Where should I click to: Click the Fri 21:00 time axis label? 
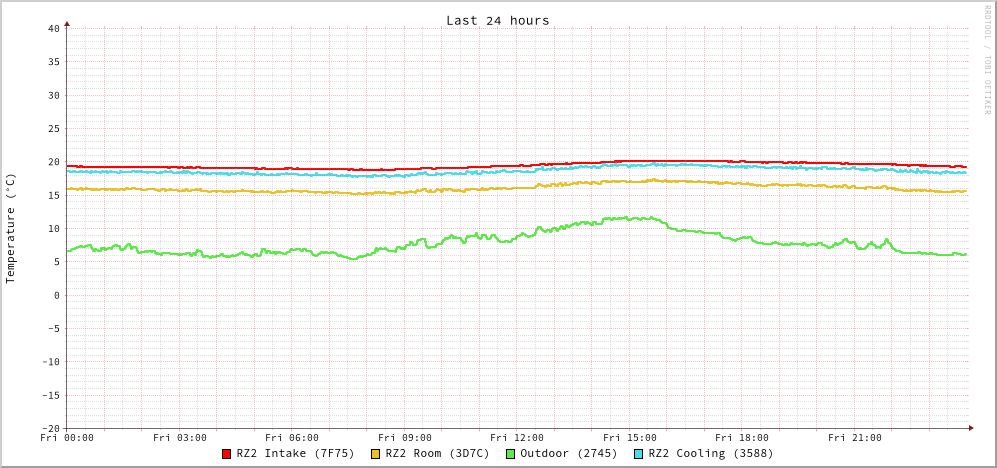(x=854, y=438)
